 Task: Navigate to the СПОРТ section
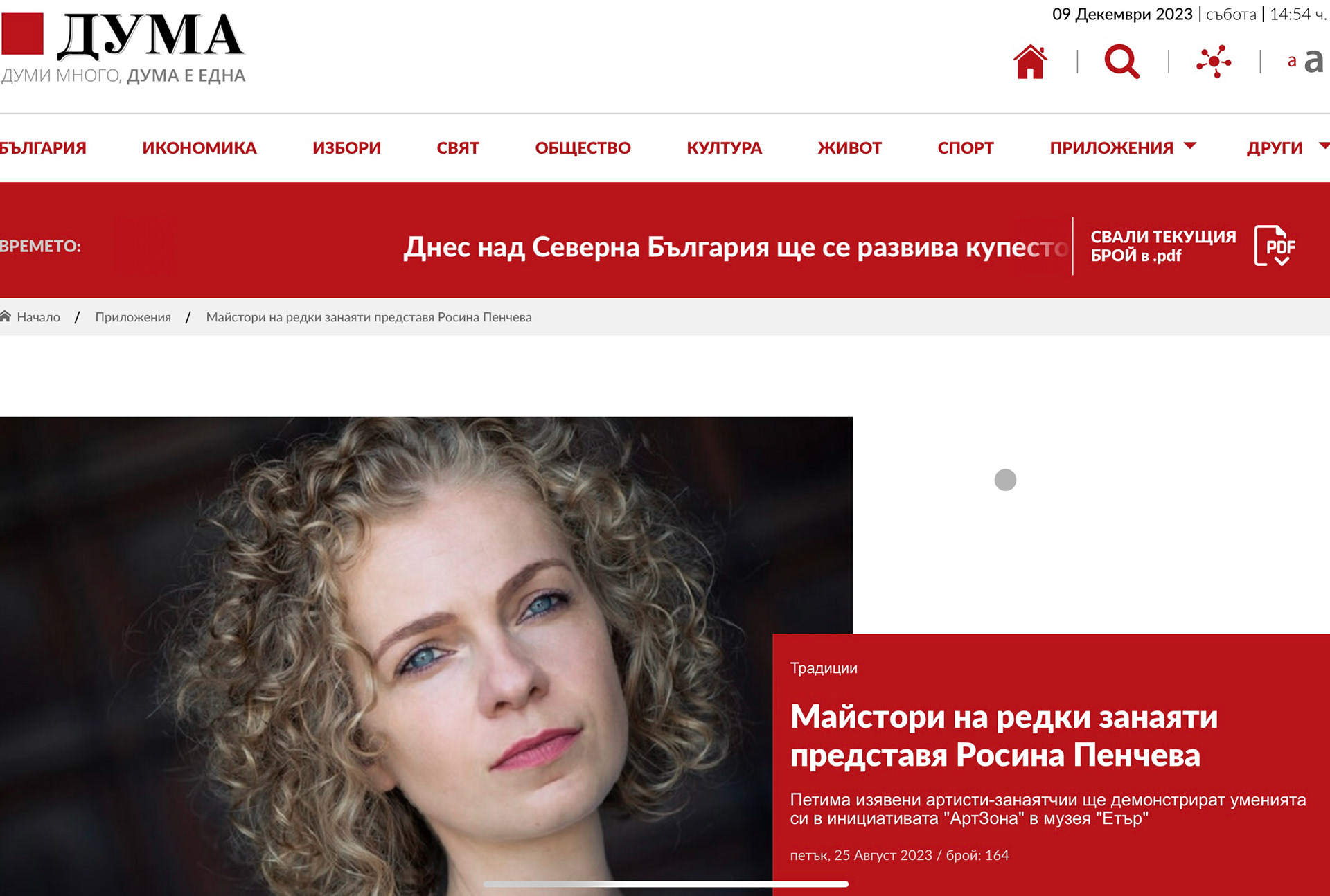point(966,147)
